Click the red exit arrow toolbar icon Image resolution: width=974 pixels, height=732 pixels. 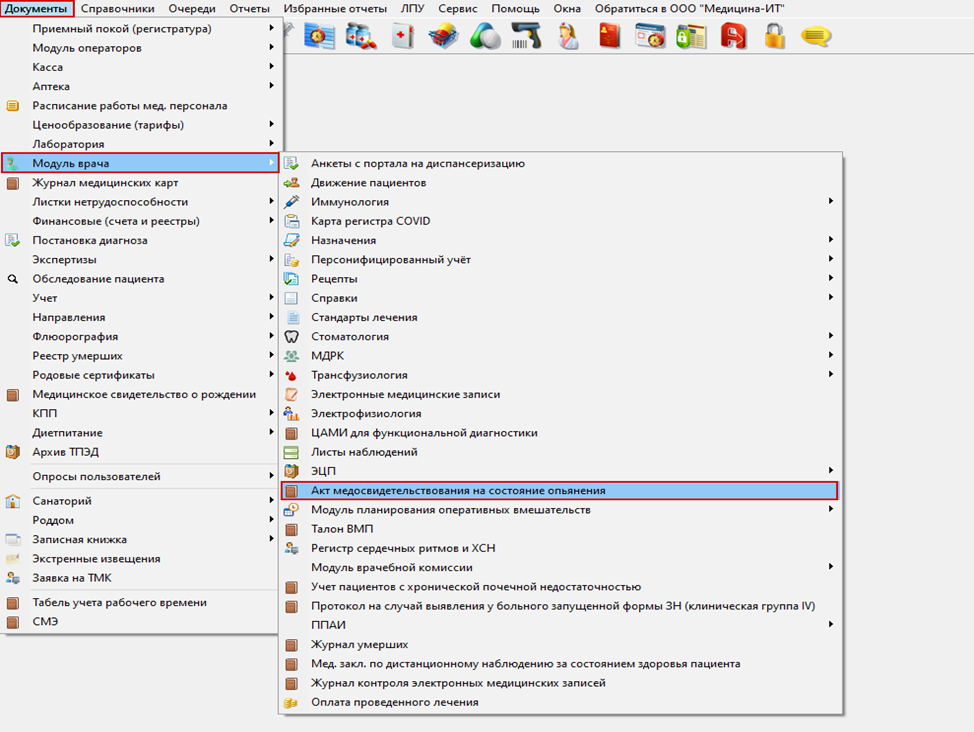click(734, 36)
